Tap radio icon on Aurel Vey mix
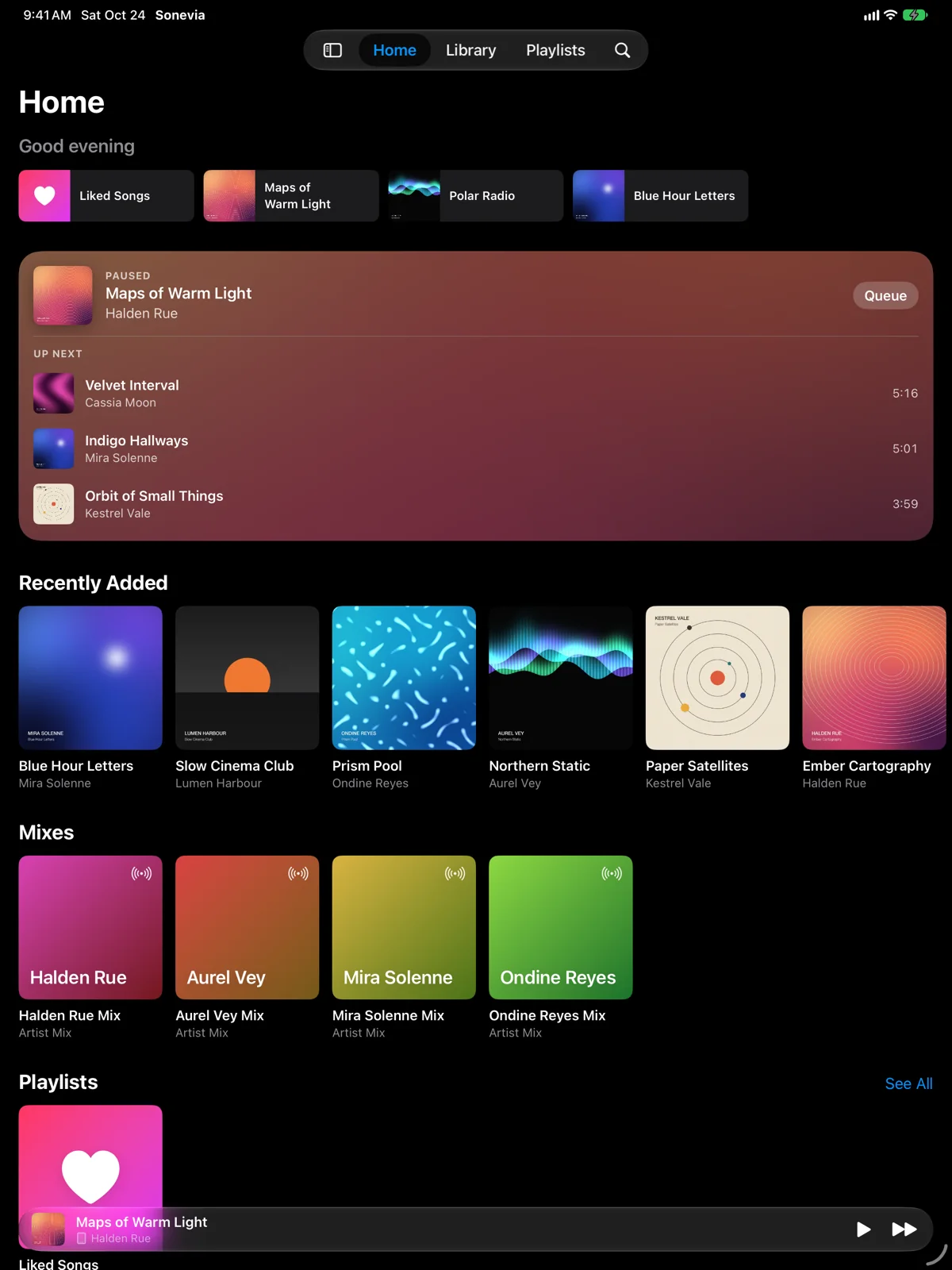This screenshot has width=952, height=1270. click(x=298, y=874)
